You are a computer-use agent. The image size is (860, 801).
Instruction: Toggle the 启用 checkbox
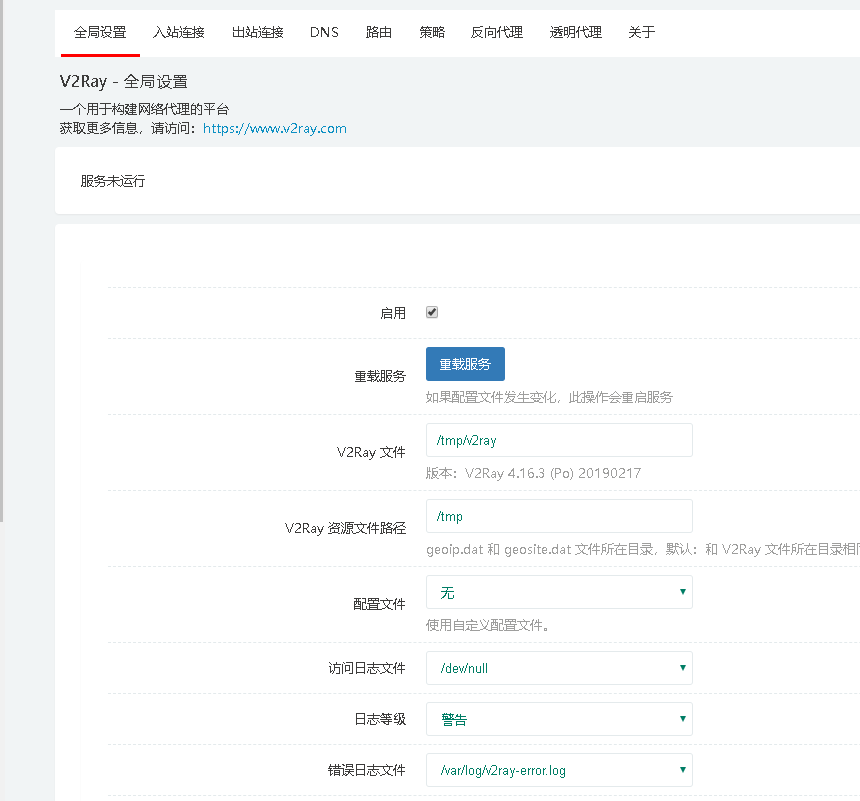[x=431, y=312]
